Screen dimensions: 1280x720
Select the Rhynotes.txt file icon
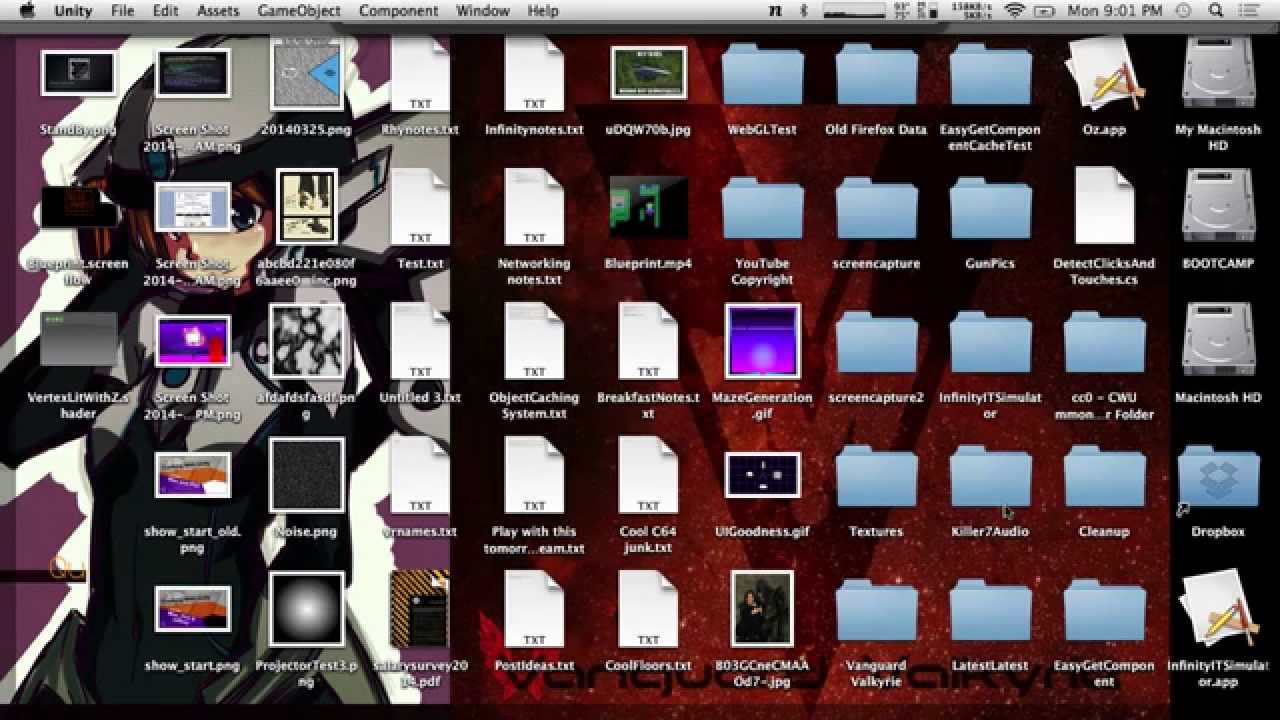pyautogui.click(x=420, y=75)
